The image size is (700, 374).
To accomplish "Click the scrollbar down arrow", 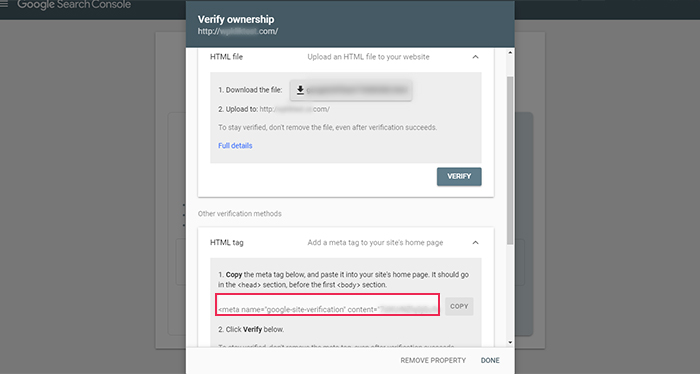I will (510, 342).
